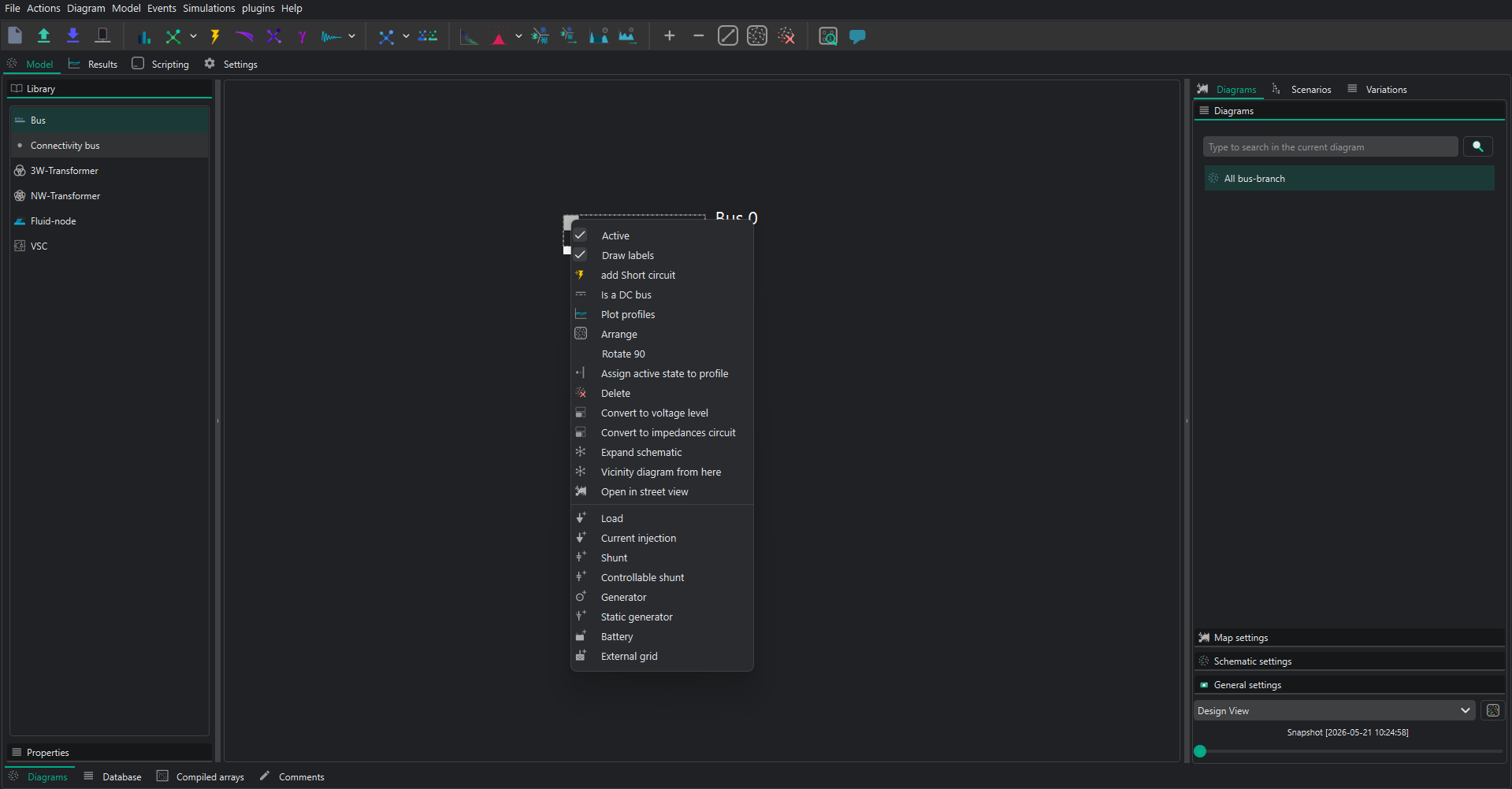
Task: Click the delete network red-X icon
Action: [x=786, y=35]
